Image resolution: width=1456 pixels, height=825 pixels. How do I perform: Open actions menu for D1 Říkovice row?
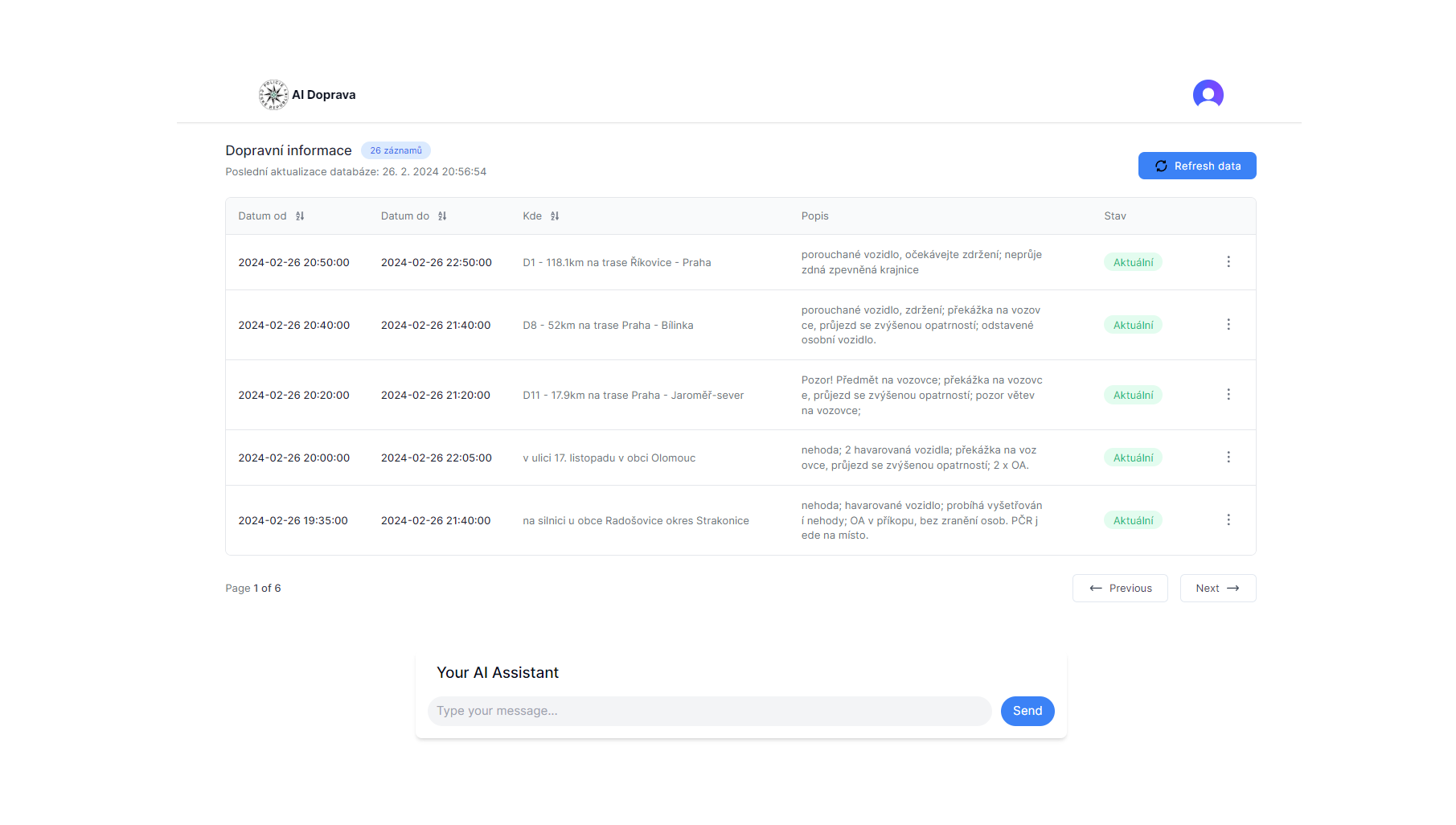[x=1228, y=262]
